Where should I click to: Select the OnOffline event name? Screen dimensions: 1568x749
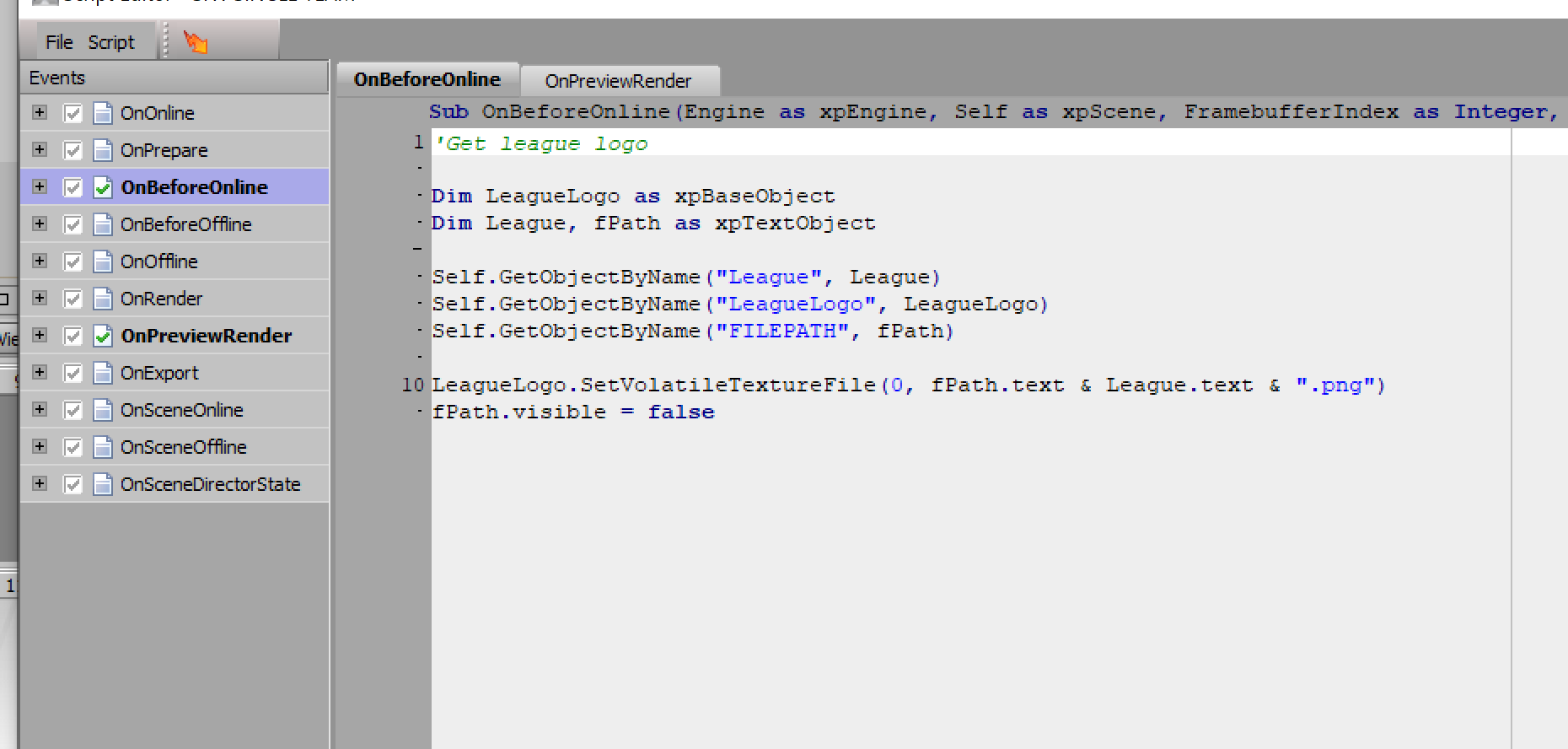[x=159, y=261]
